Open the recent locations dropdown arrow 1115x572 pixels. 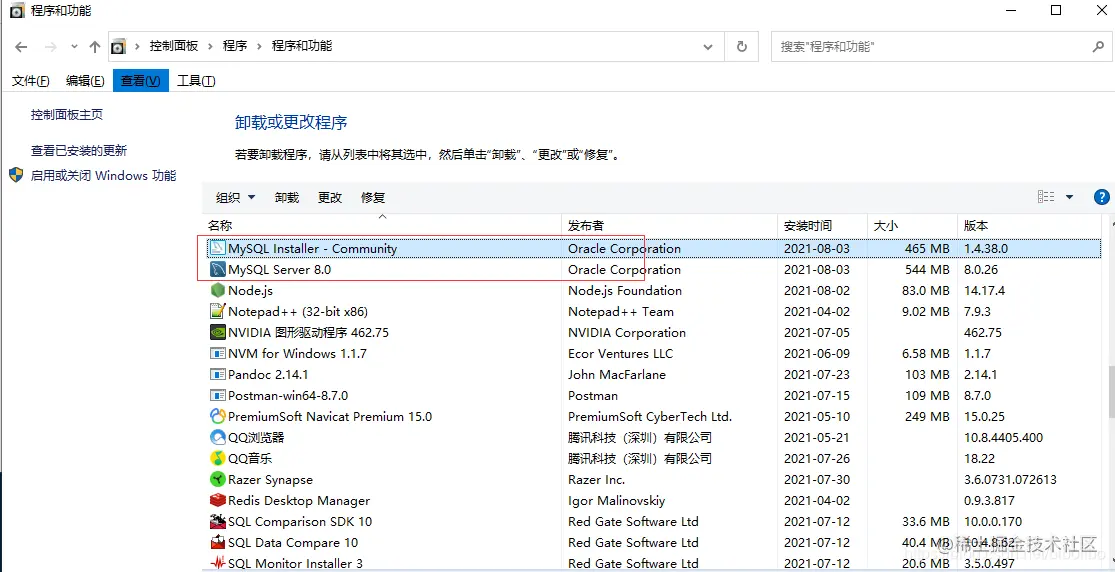pyautogui.click(x=75, y=47)
